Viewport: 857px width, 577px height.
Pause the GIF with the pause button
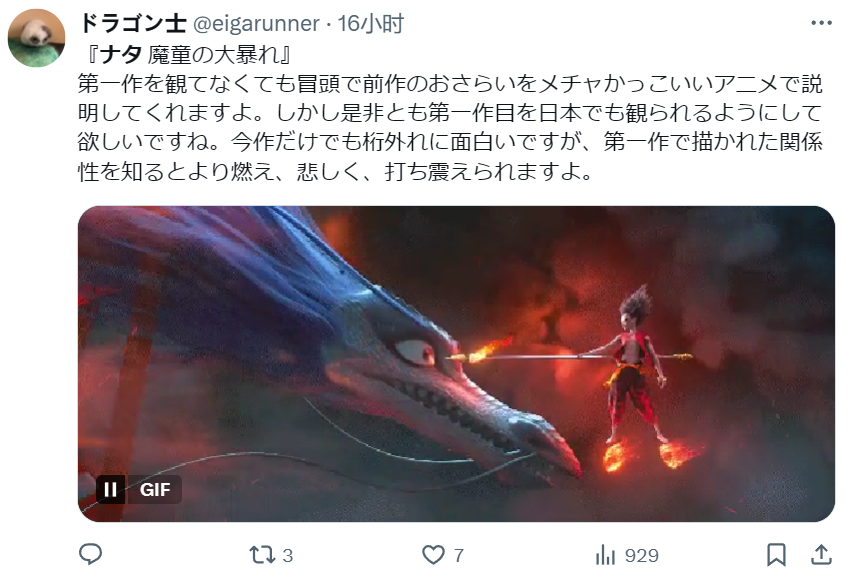click(110, 489)
